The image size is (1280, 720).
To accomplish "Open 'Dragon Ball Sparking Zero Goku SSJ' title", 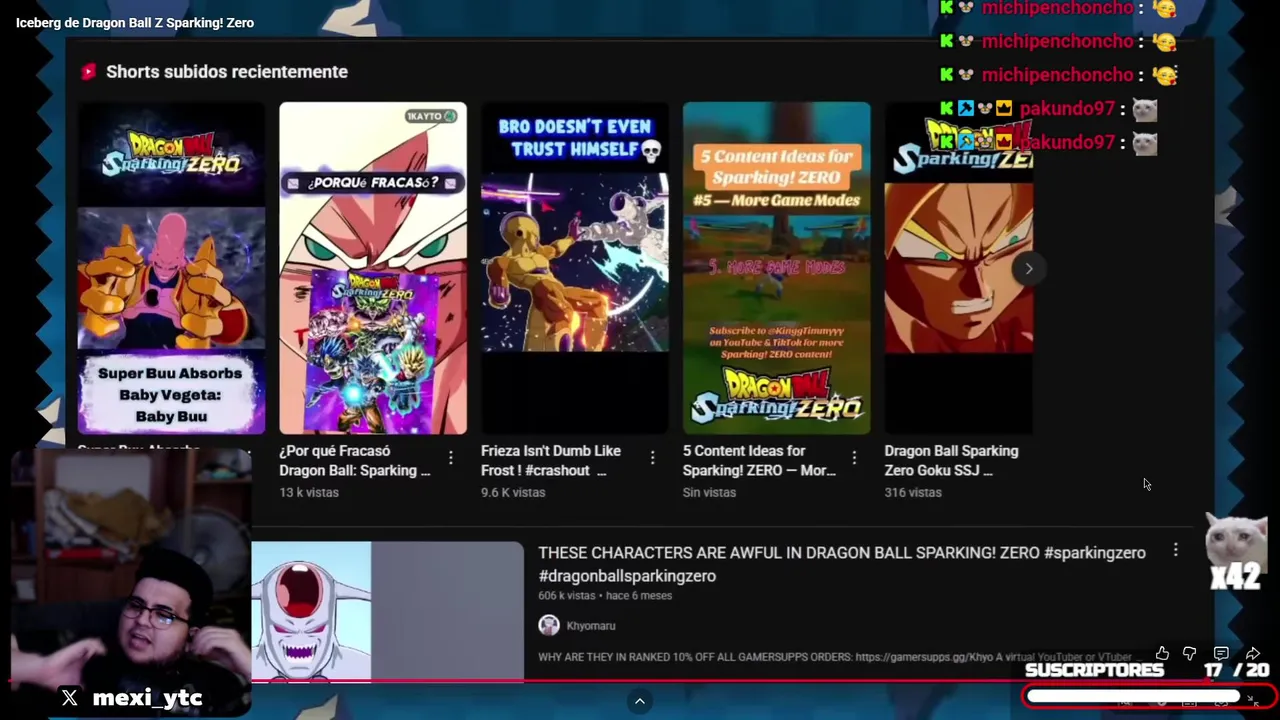I will 951,461.
